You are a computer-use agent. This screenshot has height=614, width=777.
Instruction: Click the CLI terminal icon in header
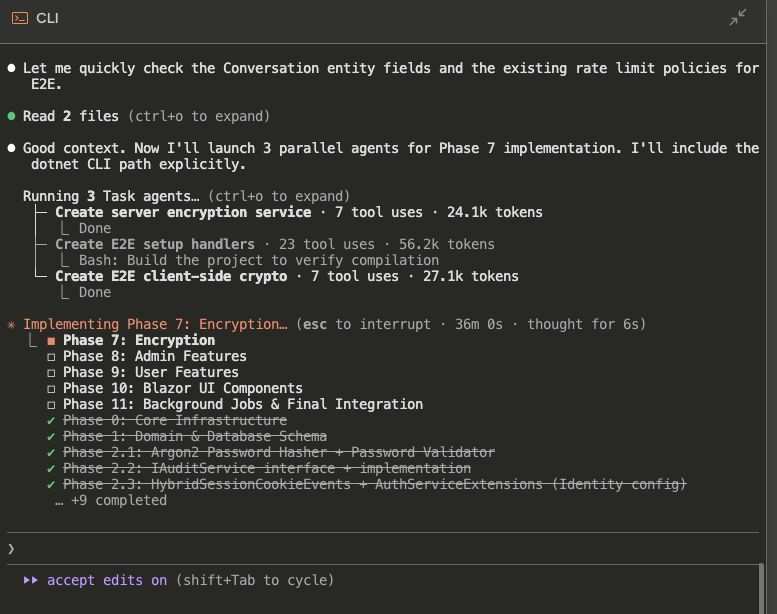[x=20, y=18]
